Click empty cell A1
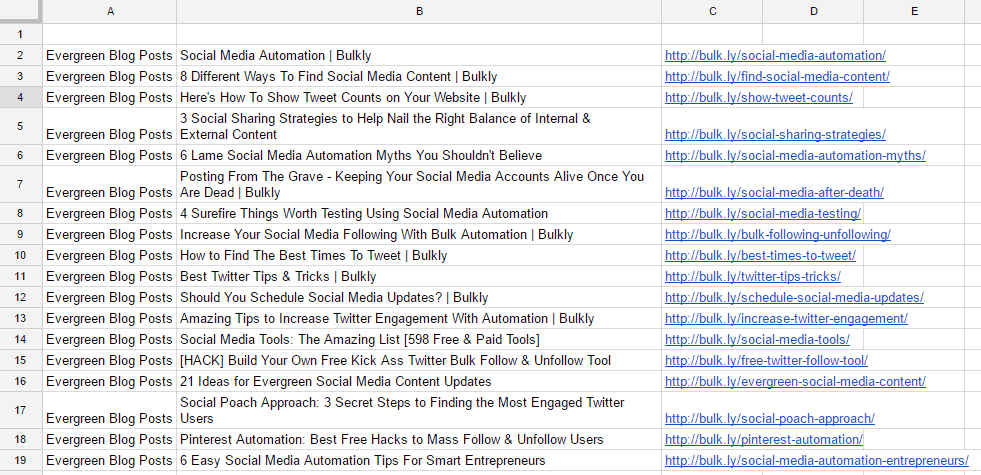The image size is (981, 475). [x=109, y=34]
